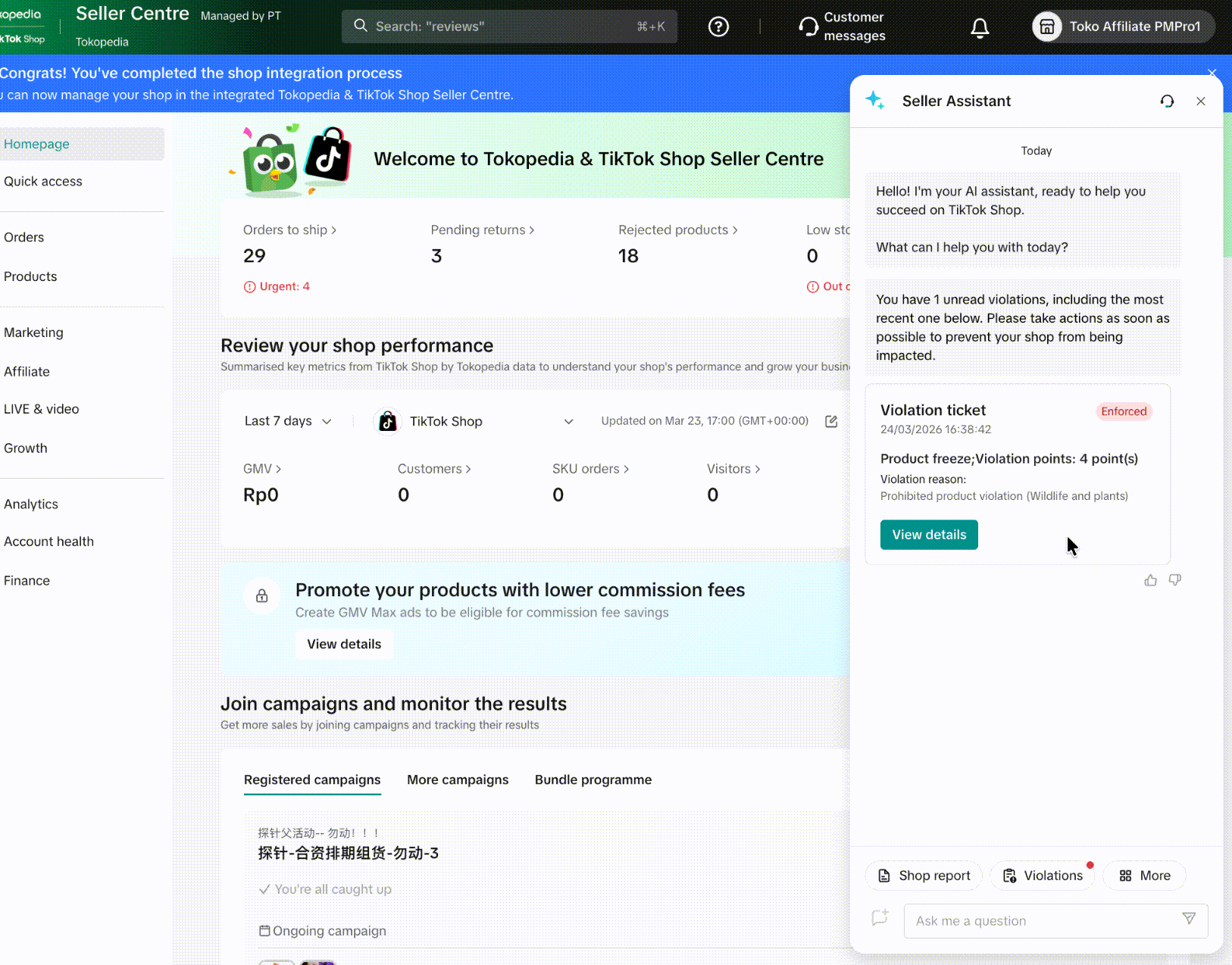Expand the Last 7 days dropdown
The height and width of the screenshot is (965, 1232).
click(x=288, y=421)
